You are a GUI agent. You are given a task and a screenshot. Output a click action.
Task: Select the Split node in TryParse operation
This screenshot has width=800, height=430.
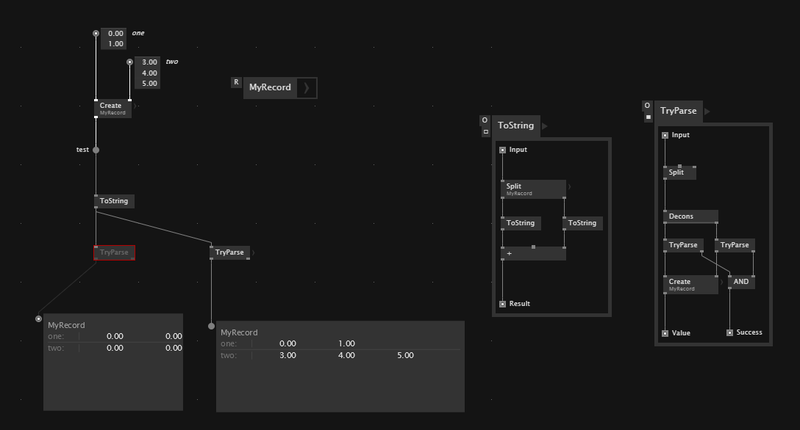(680, 172)
